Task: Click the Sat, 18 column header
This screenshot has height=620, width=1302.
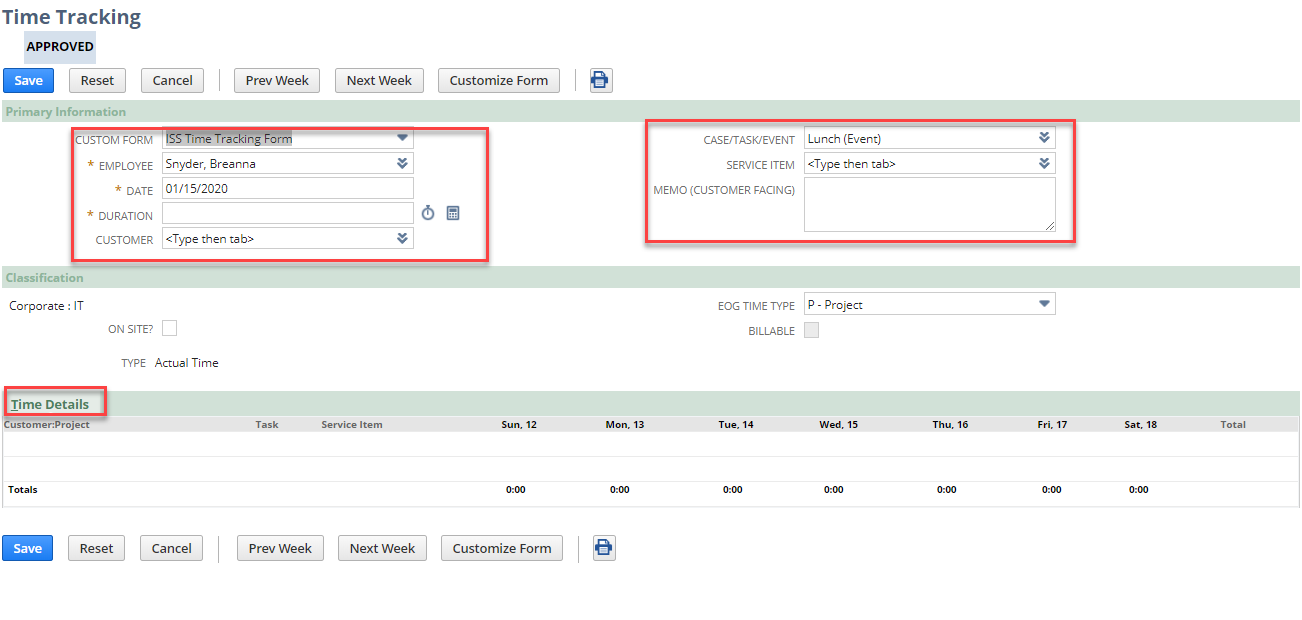Action: coord(1140,425)
